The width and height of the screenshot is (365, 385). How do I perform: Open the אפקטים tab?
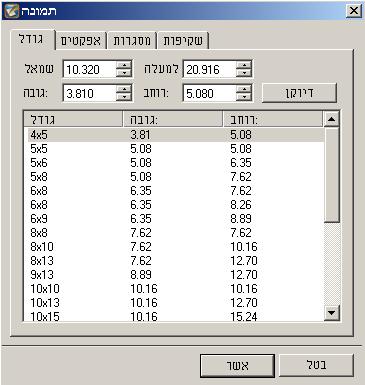[81, 41]
